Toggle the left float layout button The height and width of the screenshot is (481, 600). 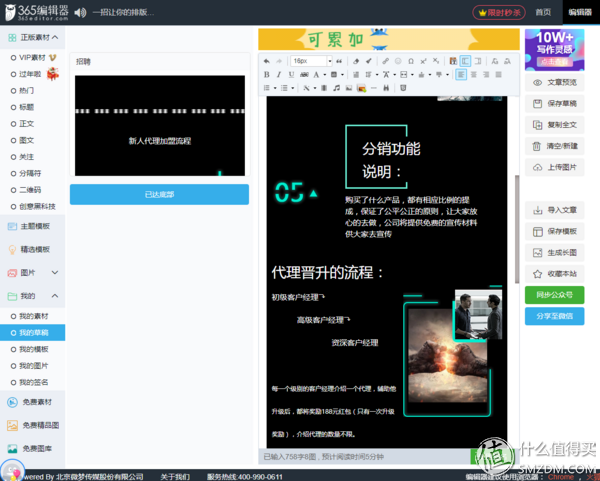point(465,61)
